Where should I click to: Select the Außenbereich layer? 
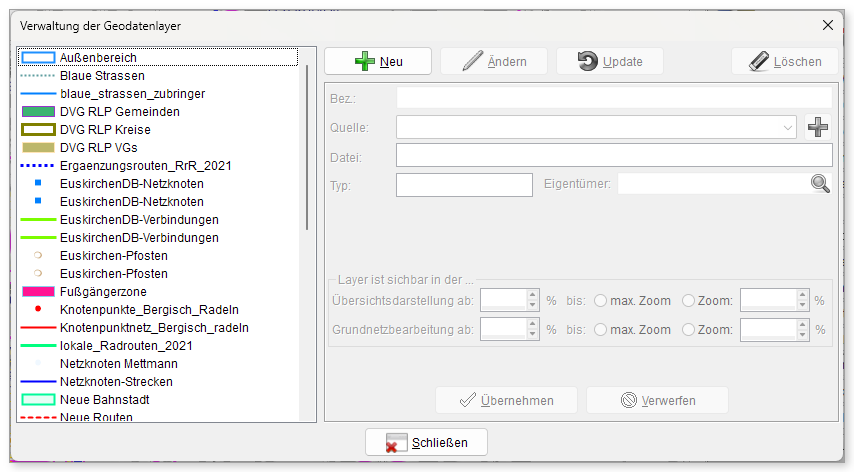[158, 57]
